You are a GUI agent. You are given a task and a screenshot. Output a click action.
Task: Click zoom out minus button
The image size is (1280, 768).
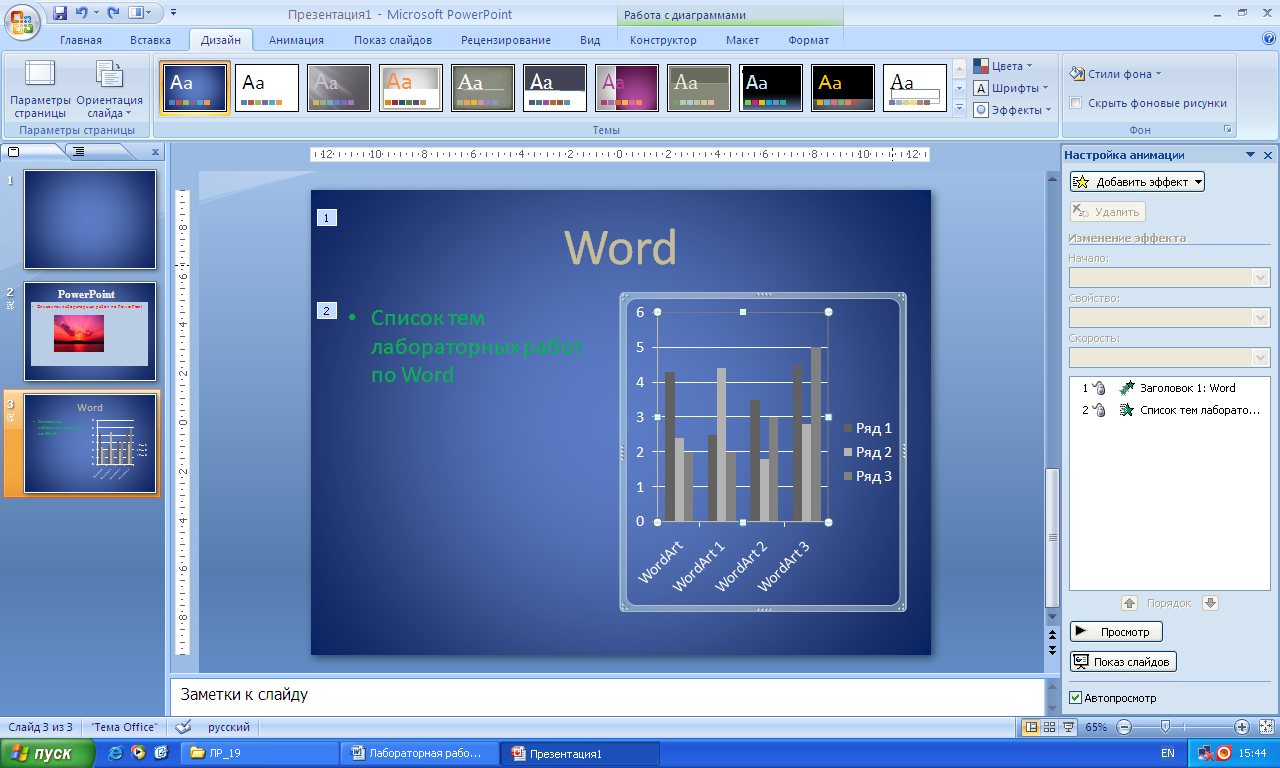point(1124,727)
